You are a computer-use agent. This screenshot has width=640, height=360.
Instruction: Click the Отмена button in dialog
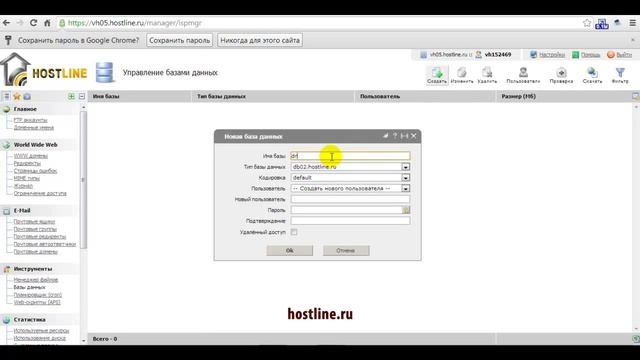point(346,250)
